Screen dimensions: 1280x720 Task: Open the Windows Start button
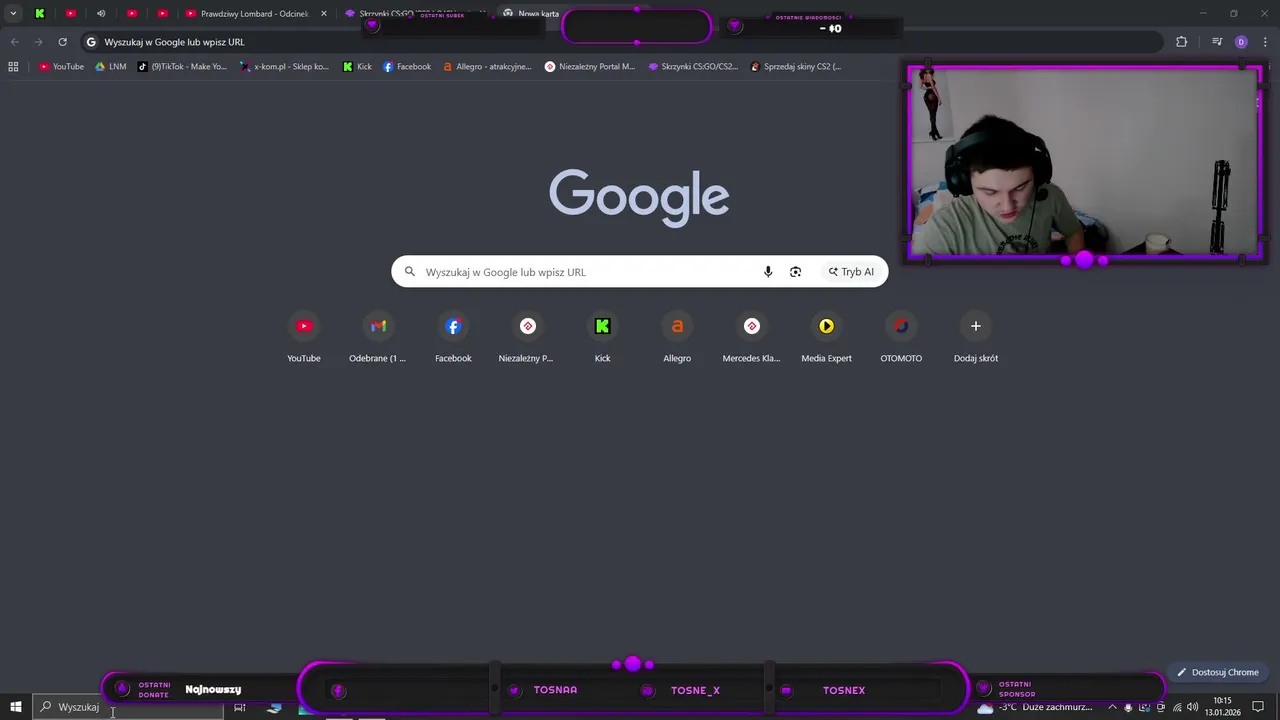coord(16,707)
